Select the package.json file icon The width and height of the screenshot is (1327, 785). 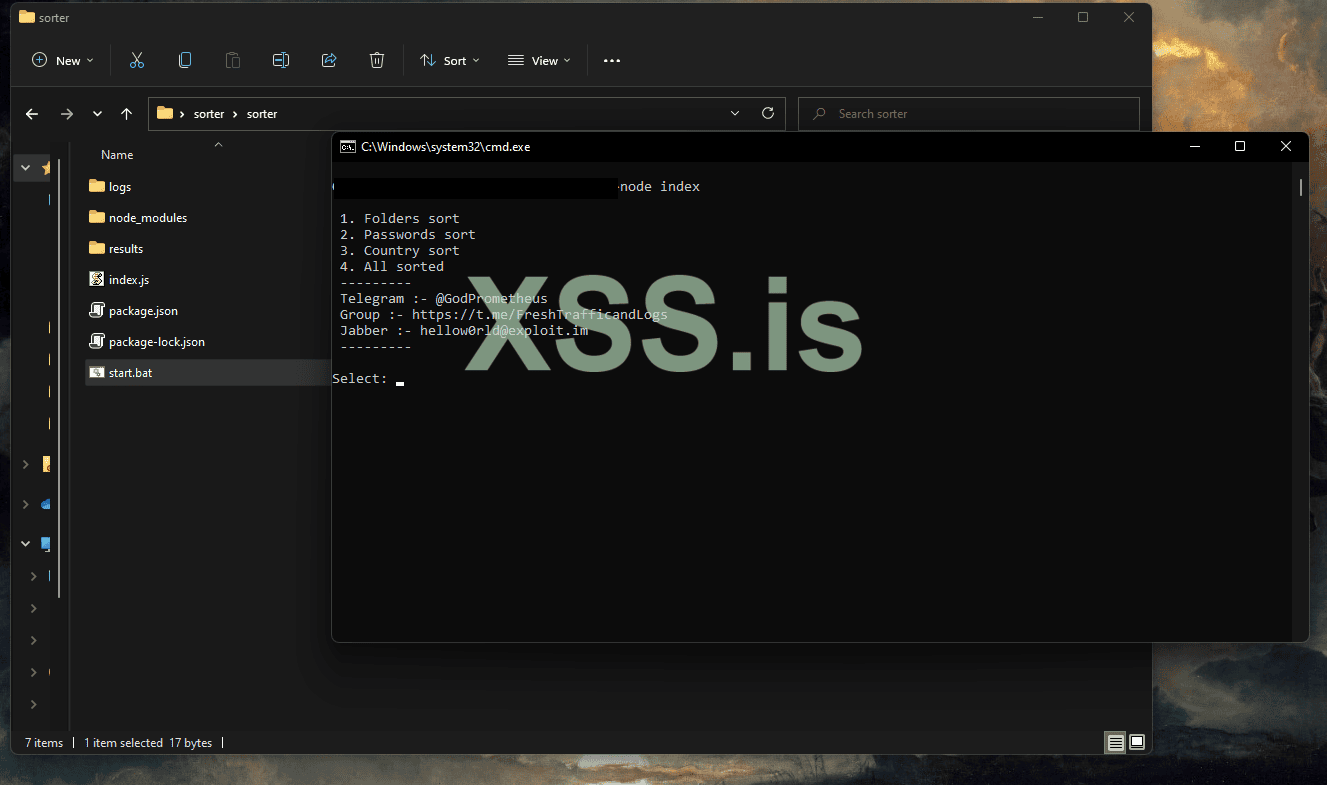(97, 310)
